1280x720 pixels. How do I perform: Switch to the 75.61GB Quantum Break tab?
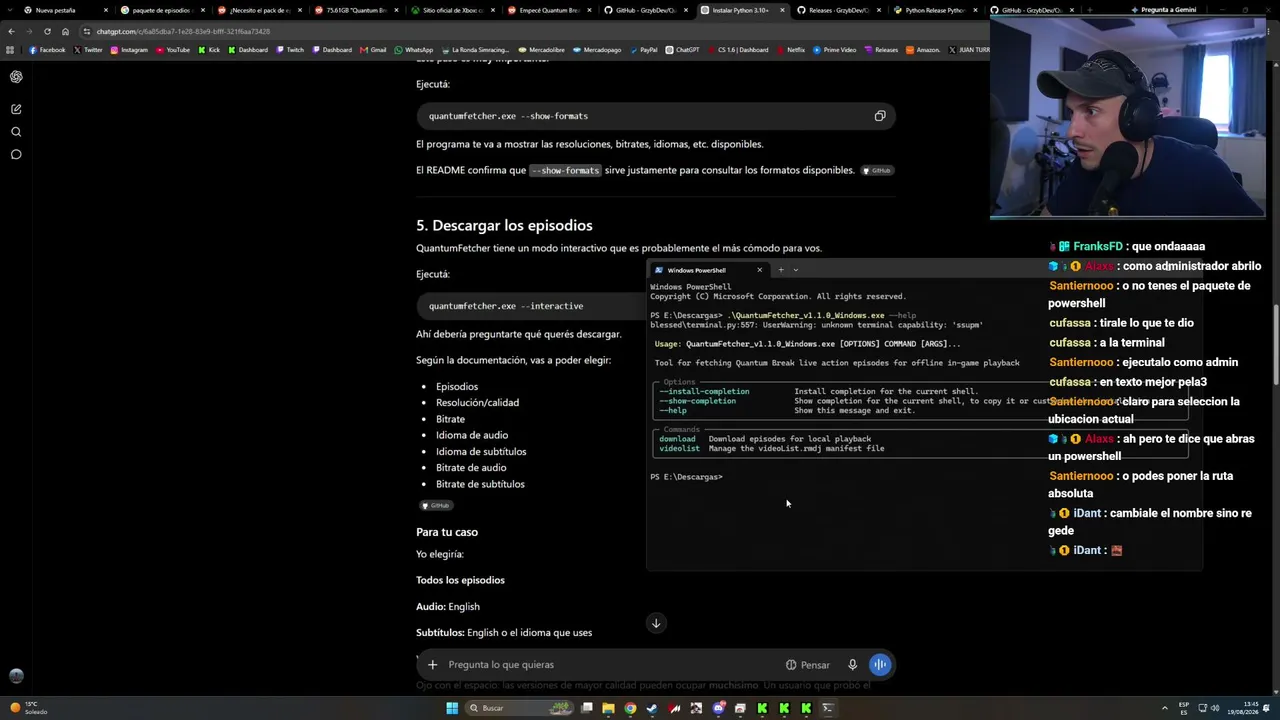click(x=355, y=10)
